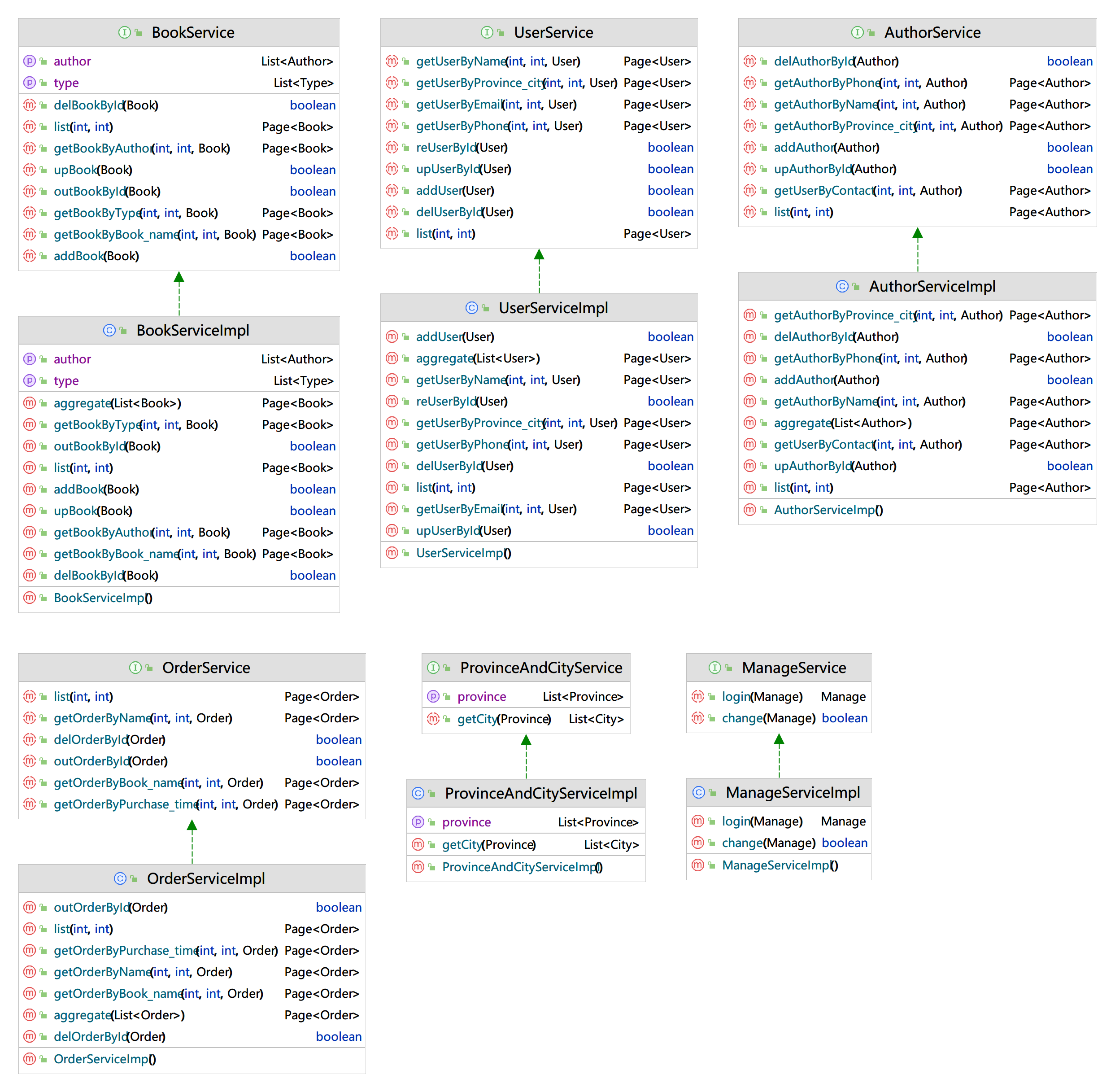
Task: Click the class icon beside UserServiceImpl title
Action: (x=471, y=308)
